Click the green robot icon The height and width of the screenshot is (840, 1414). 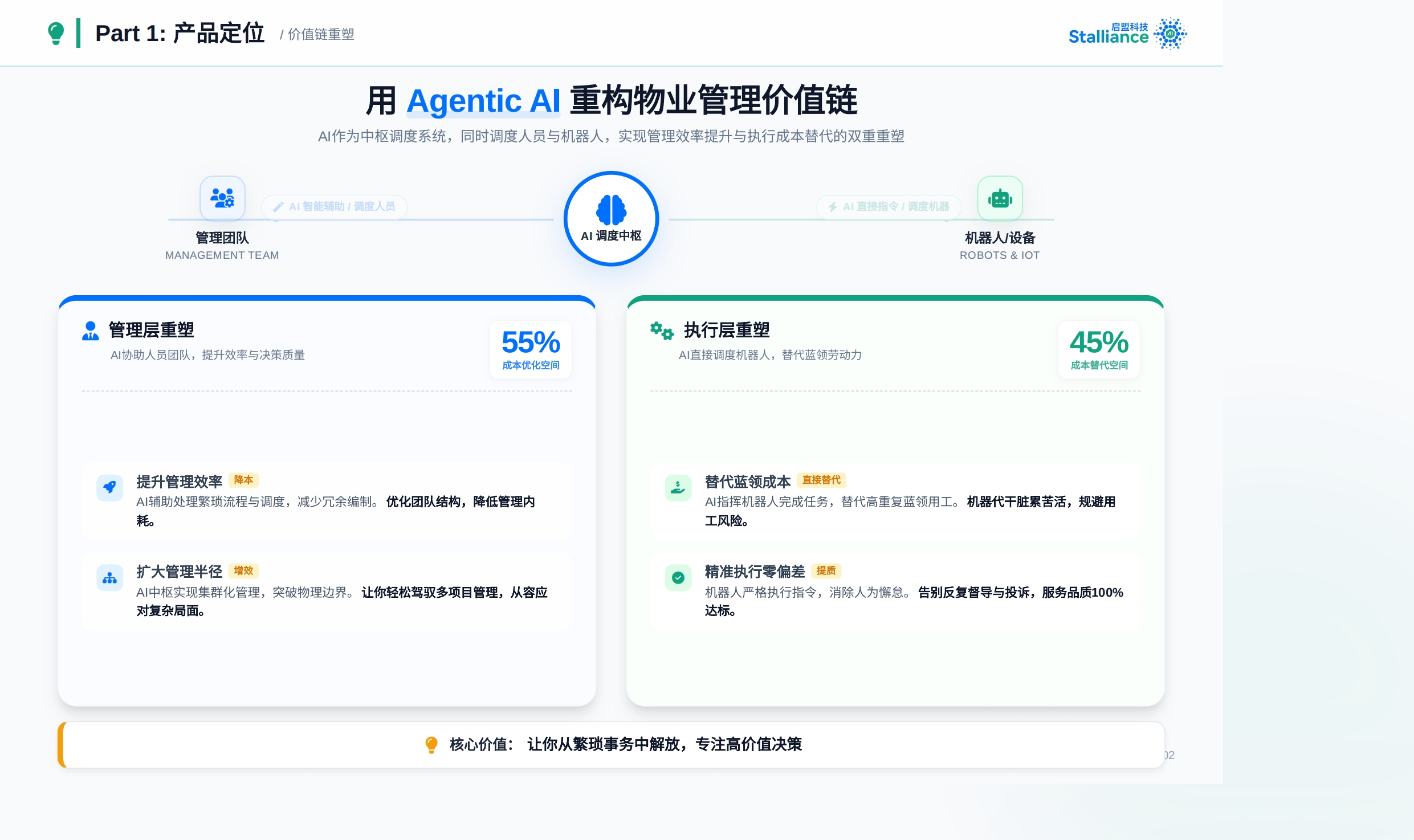click(1000, 199)
